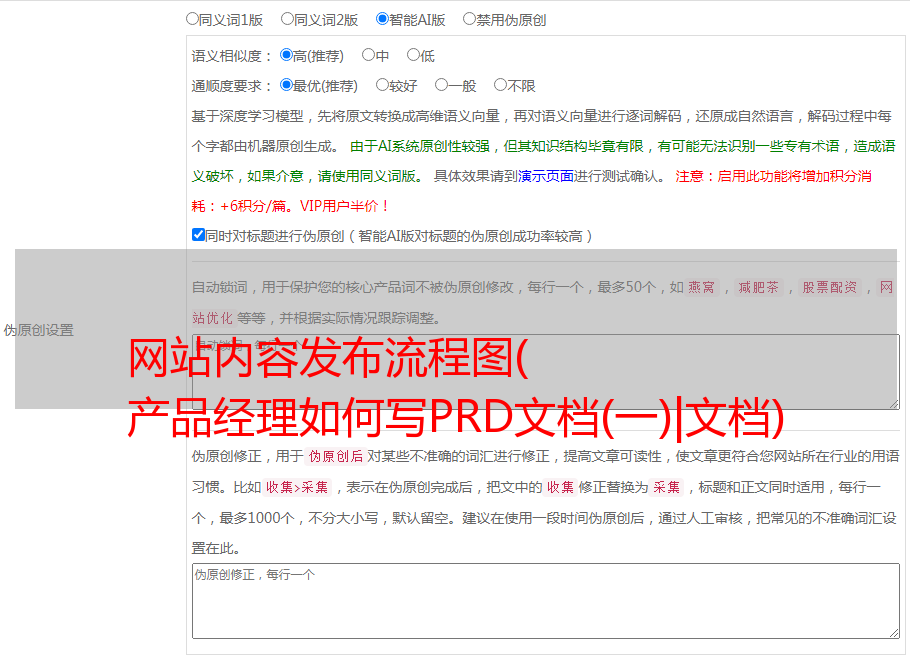Click the 燕窝 example keyword
This screenshot has width=911, height=658.
click(x=702, y=287)
